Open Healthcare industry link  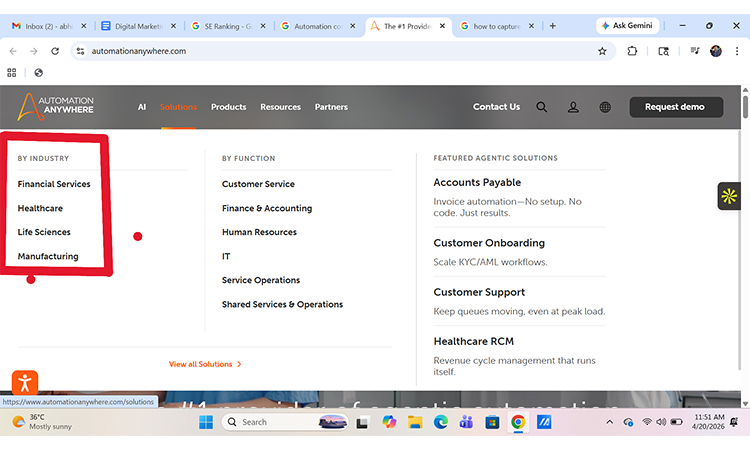[x=40, y=209]
